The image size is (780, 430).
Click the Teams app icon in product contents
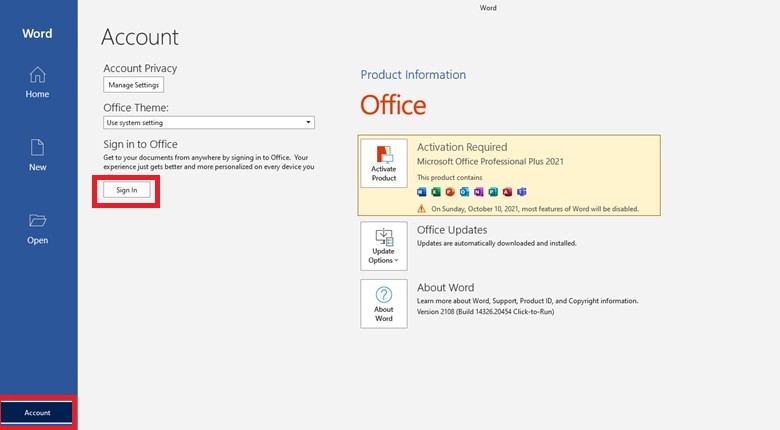pyautogui.click(x=521, y=192)
